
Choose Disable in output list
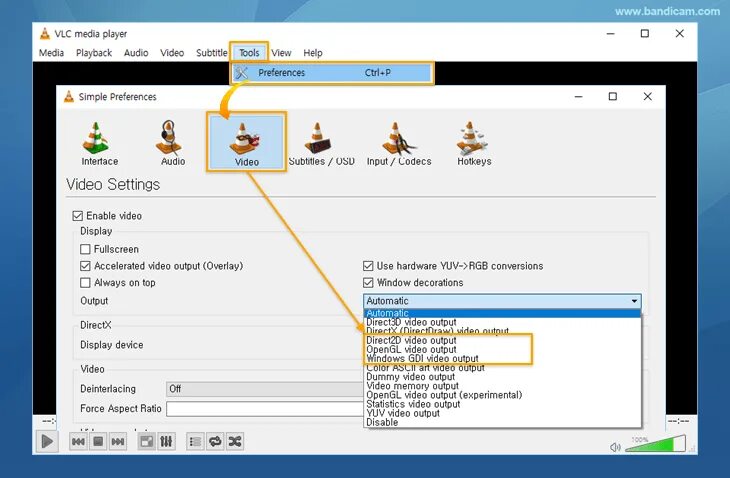[502, 422]
